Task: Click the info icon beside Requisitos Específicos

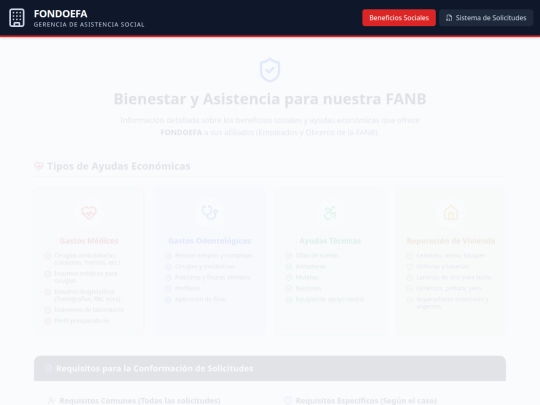Action: [288, 401]
